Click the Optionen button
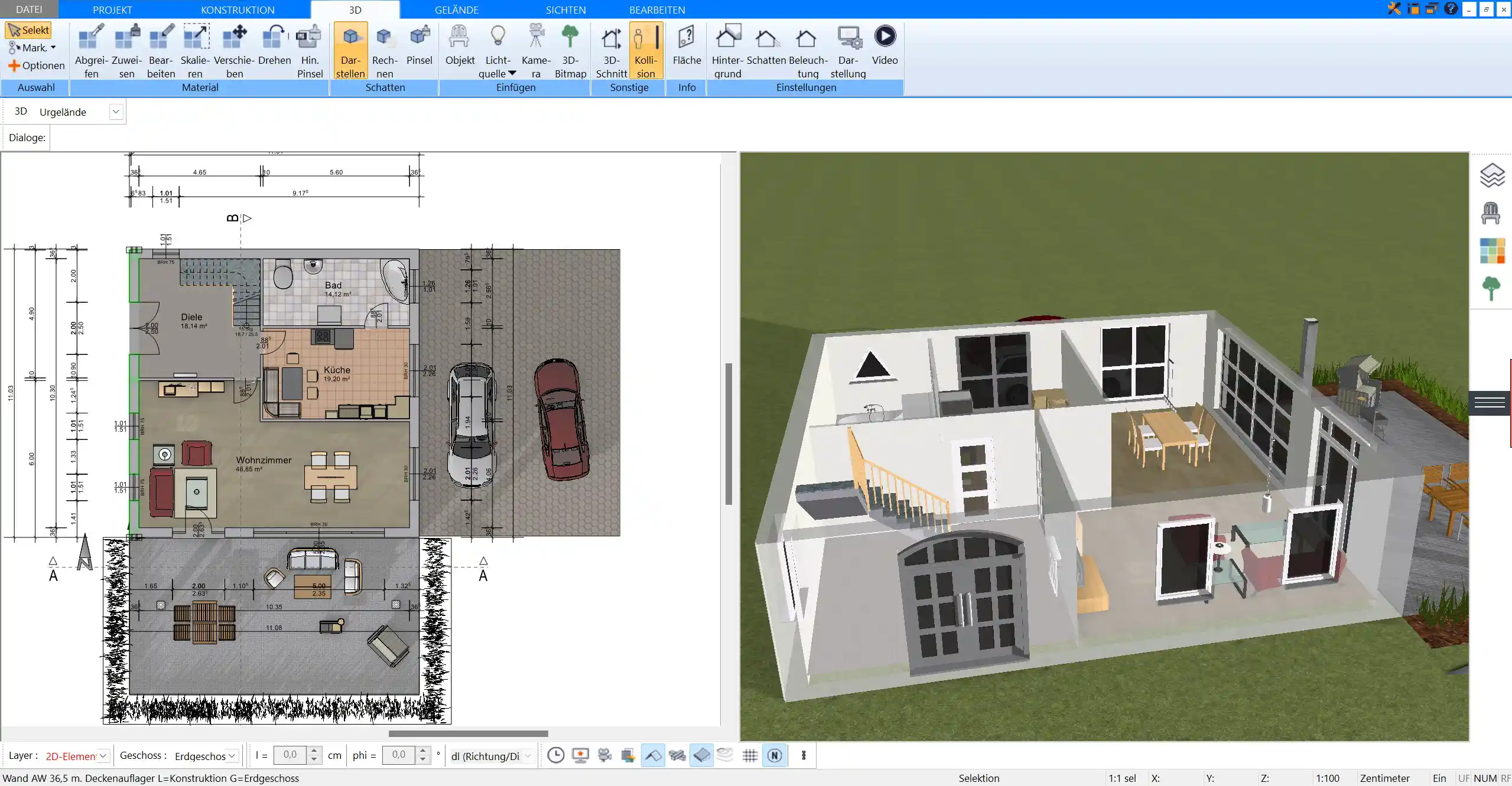Image resolution: width=1512 pixels, height=786 pixels. pyautogui.click(x=37, y=66)
